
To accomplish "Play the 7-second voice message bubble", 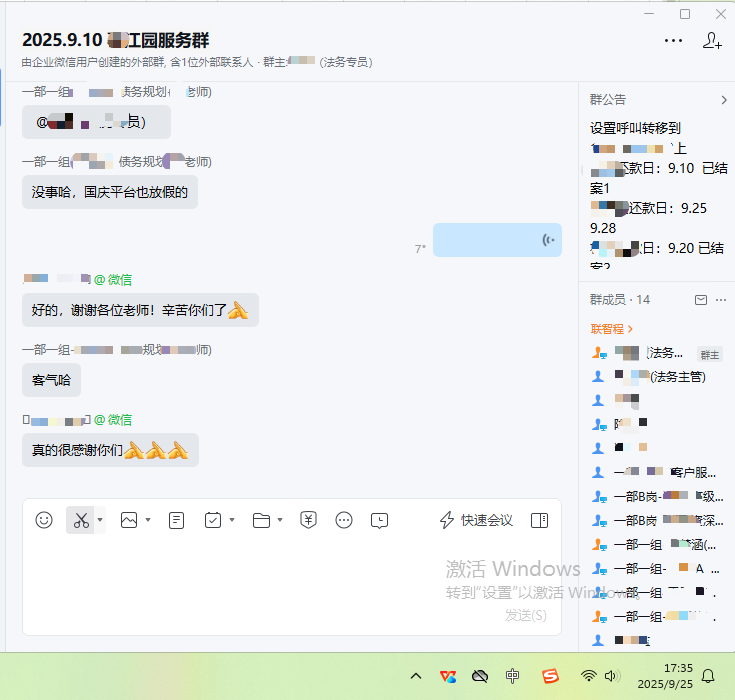I will click(x=497, y=240).
